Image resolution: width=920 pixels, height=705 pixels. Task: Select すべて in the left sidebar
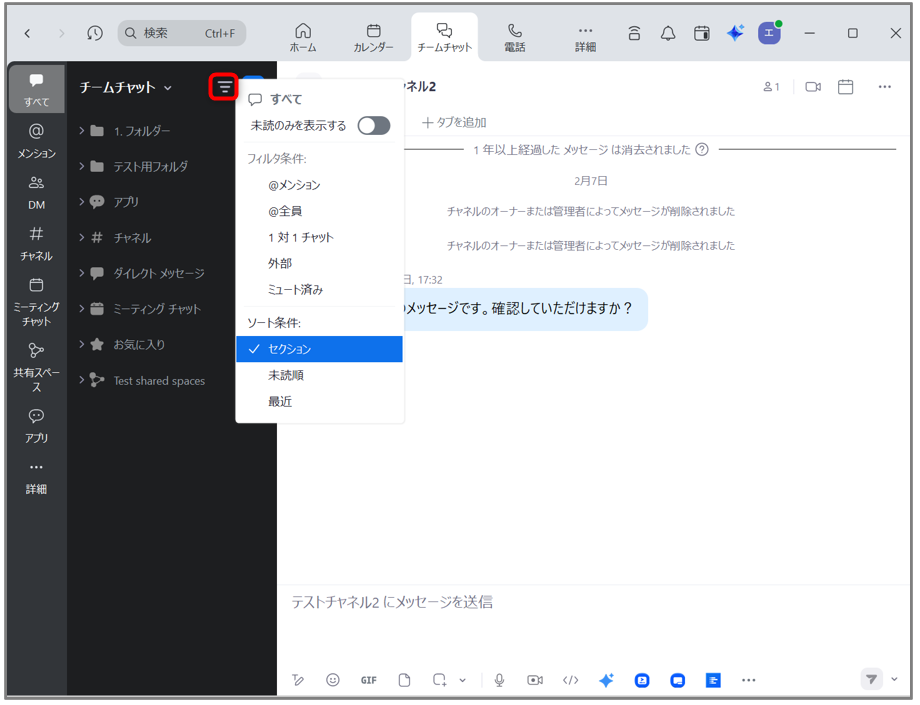36,89
